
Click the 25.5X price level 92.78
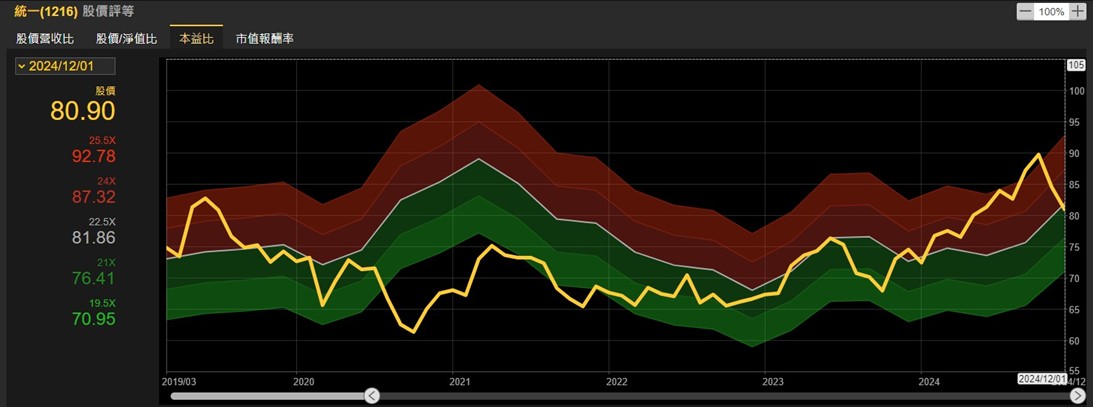(93, 156)
